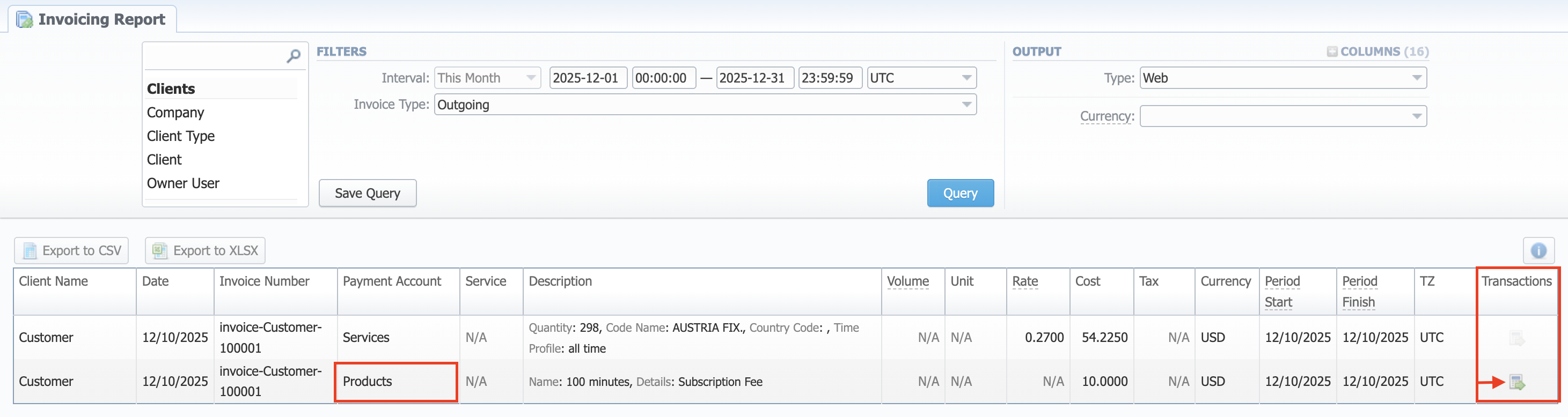Open the Currency dropdown
The image size is (1568, 417).
1283,116
